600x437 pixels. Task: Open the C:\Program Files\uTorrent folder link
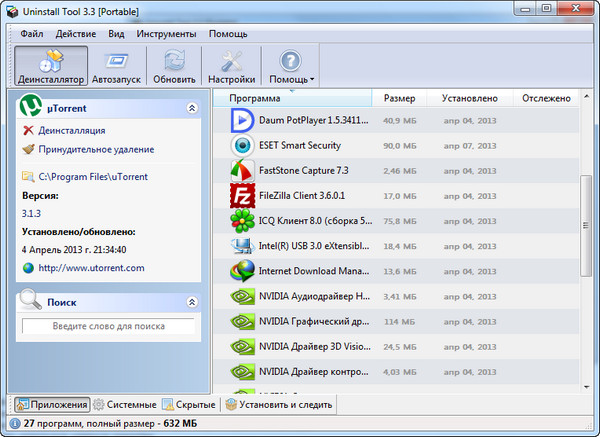[93, 177]
